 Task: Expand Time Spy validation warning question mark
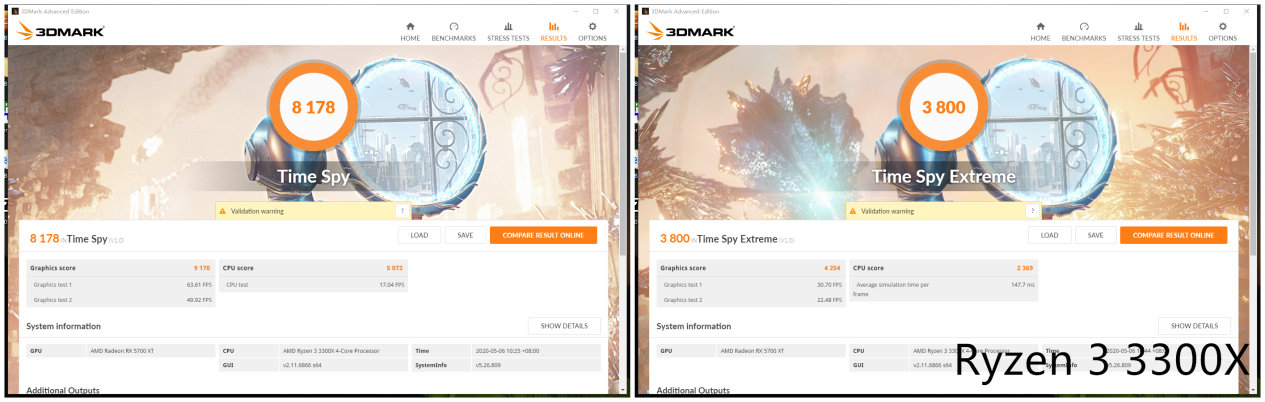point(402,211)
